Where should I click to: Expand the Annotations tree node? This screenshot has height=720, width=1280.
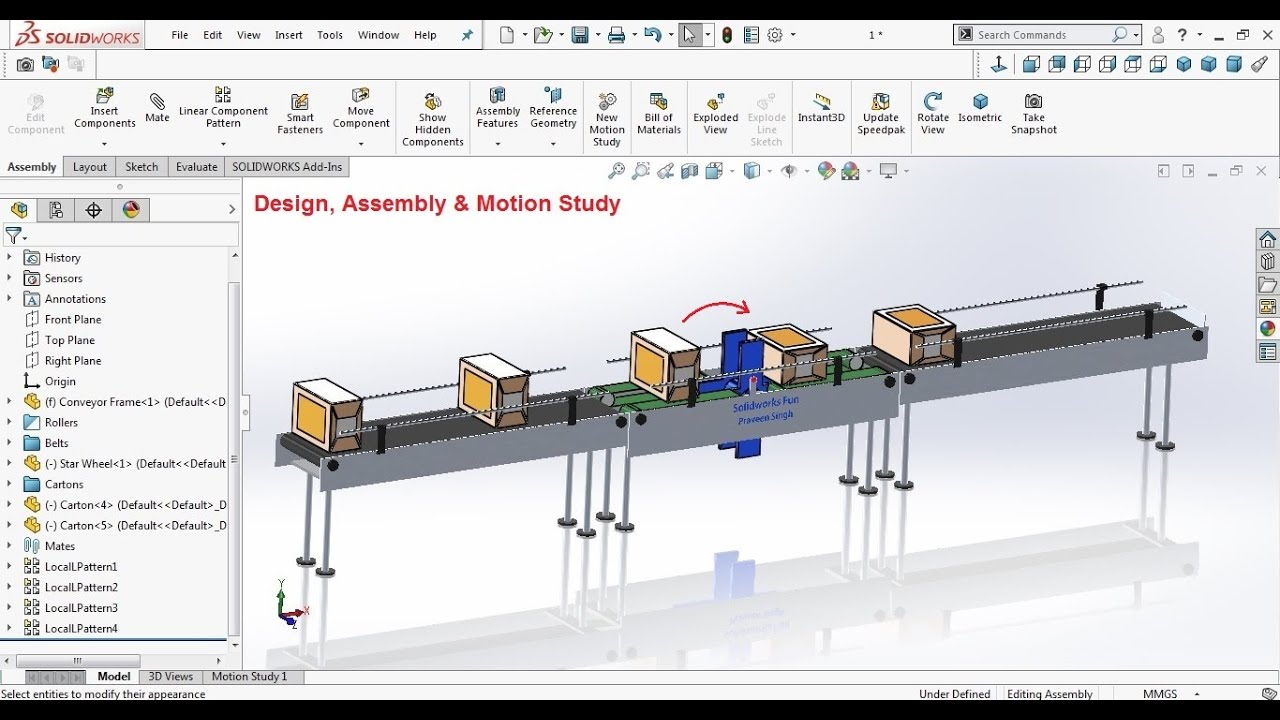click(10, 298)
